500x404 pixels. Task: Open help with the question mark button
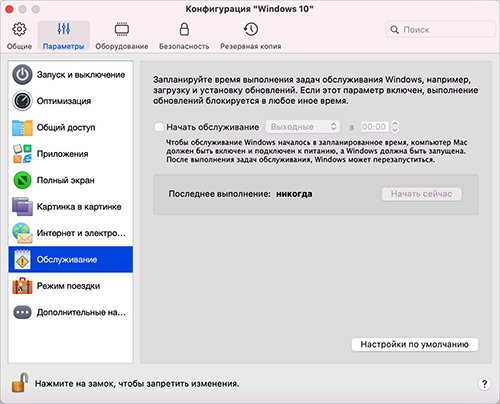484,384
